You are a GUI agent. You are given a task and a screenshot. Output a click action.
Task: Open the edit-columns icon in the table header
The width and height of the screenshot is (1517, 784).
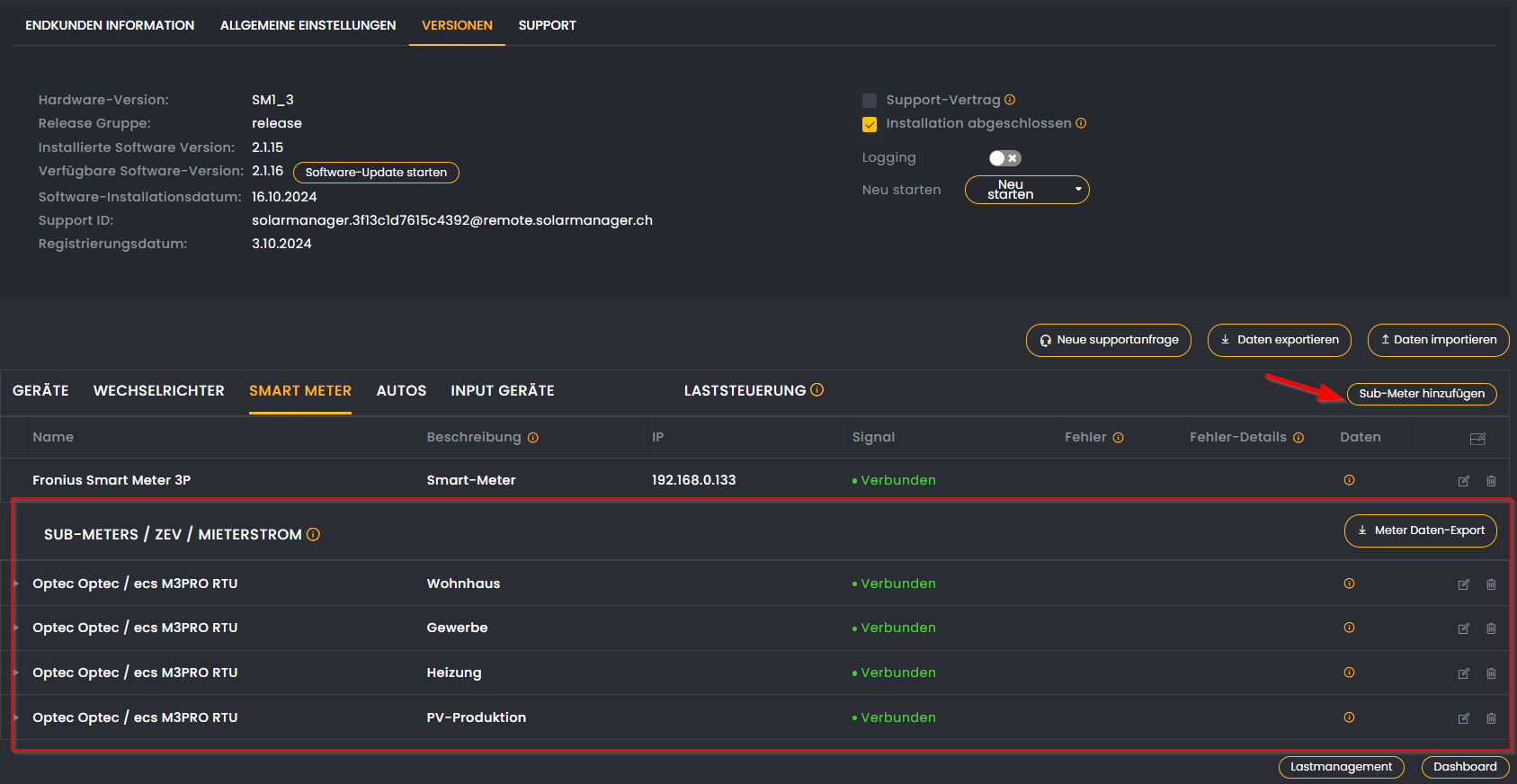(1477, 439)
